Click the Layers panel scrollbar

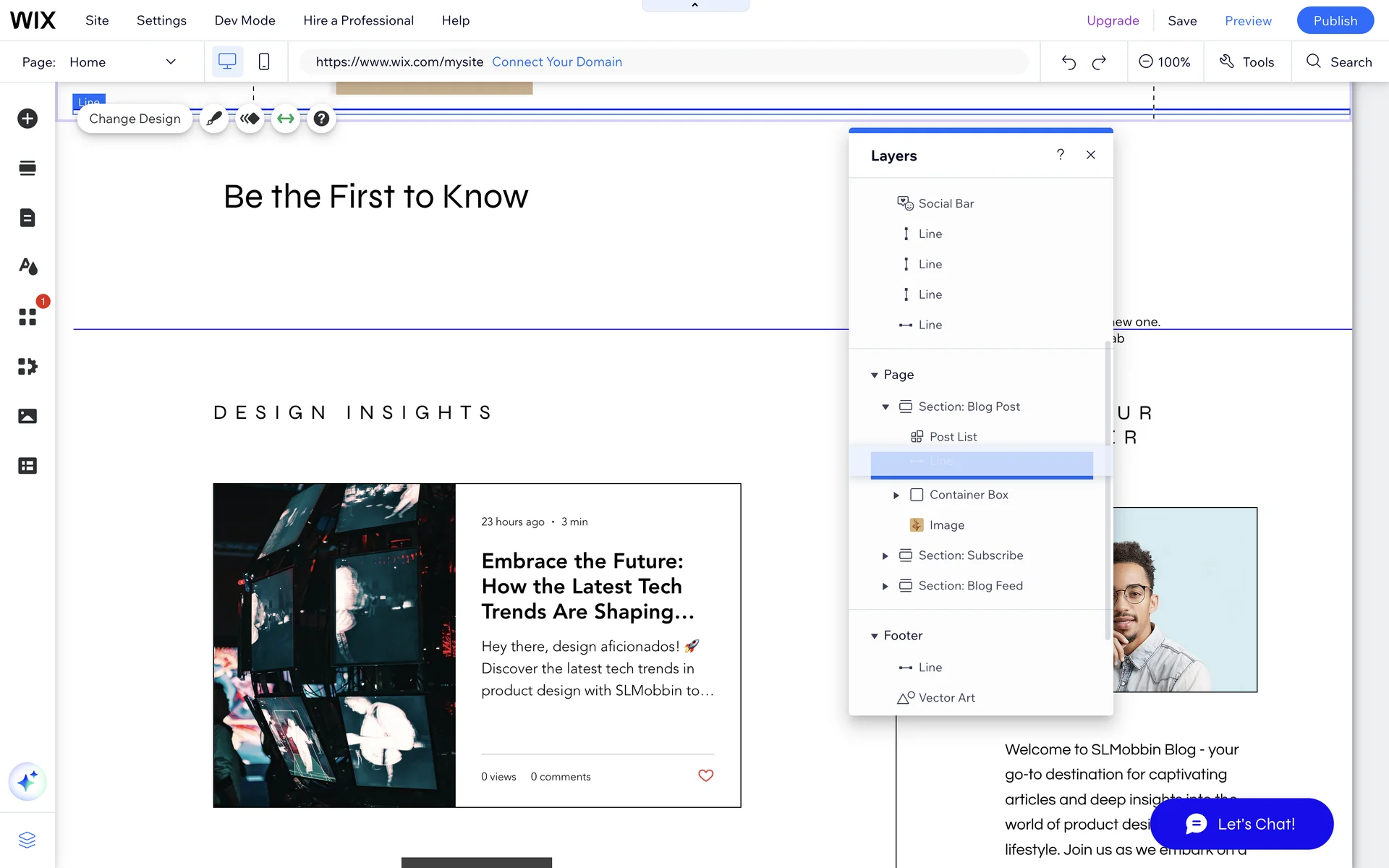coord(1108,492)
